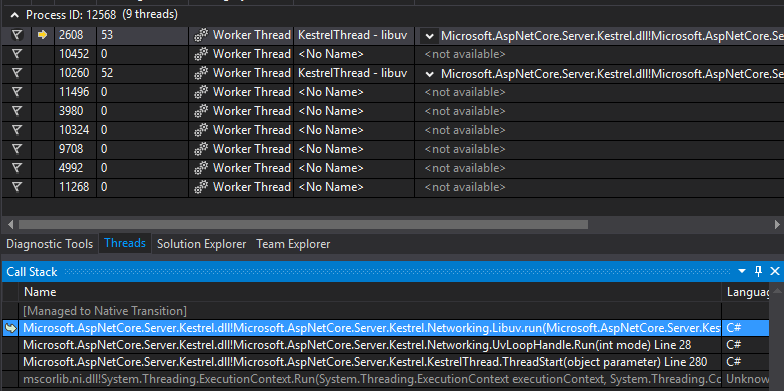784x391 pixels.
Task: Click gear icon of thread 10260
Action: pyautogui.click(x=201, y=73)
